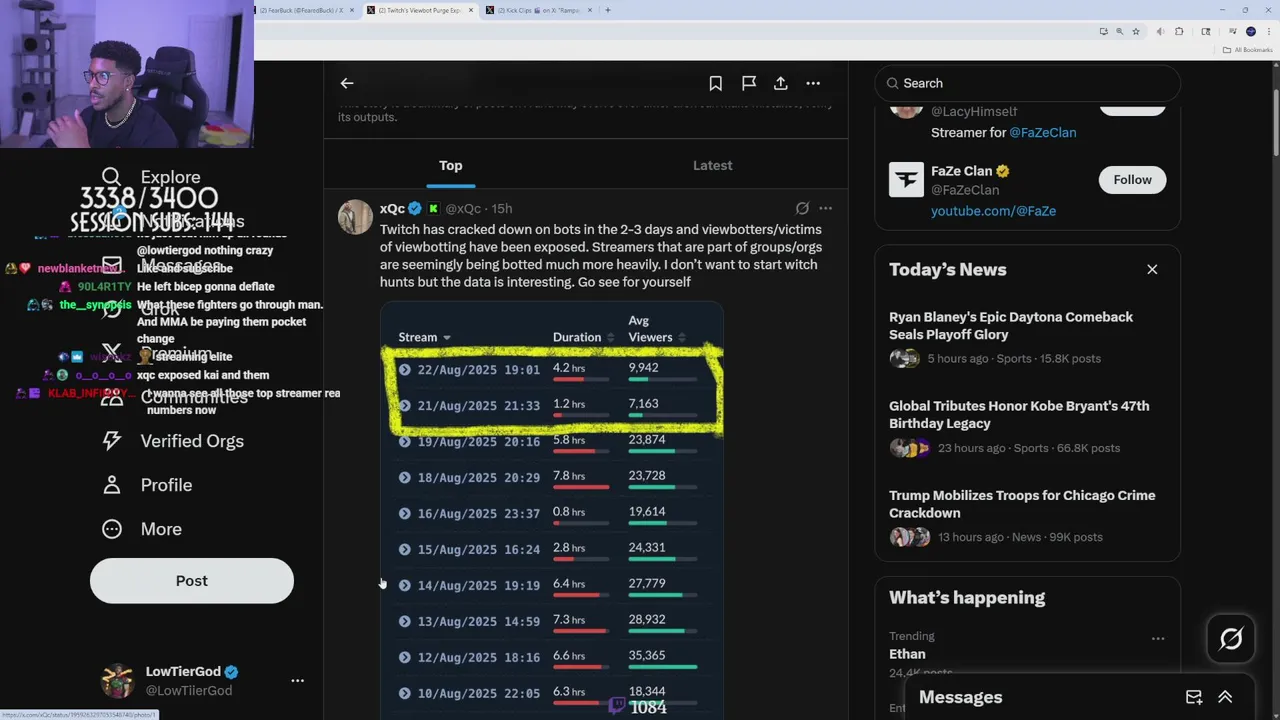Open the header's three-dot options menu
The image size is (1280, 720).
click(813, 83)
